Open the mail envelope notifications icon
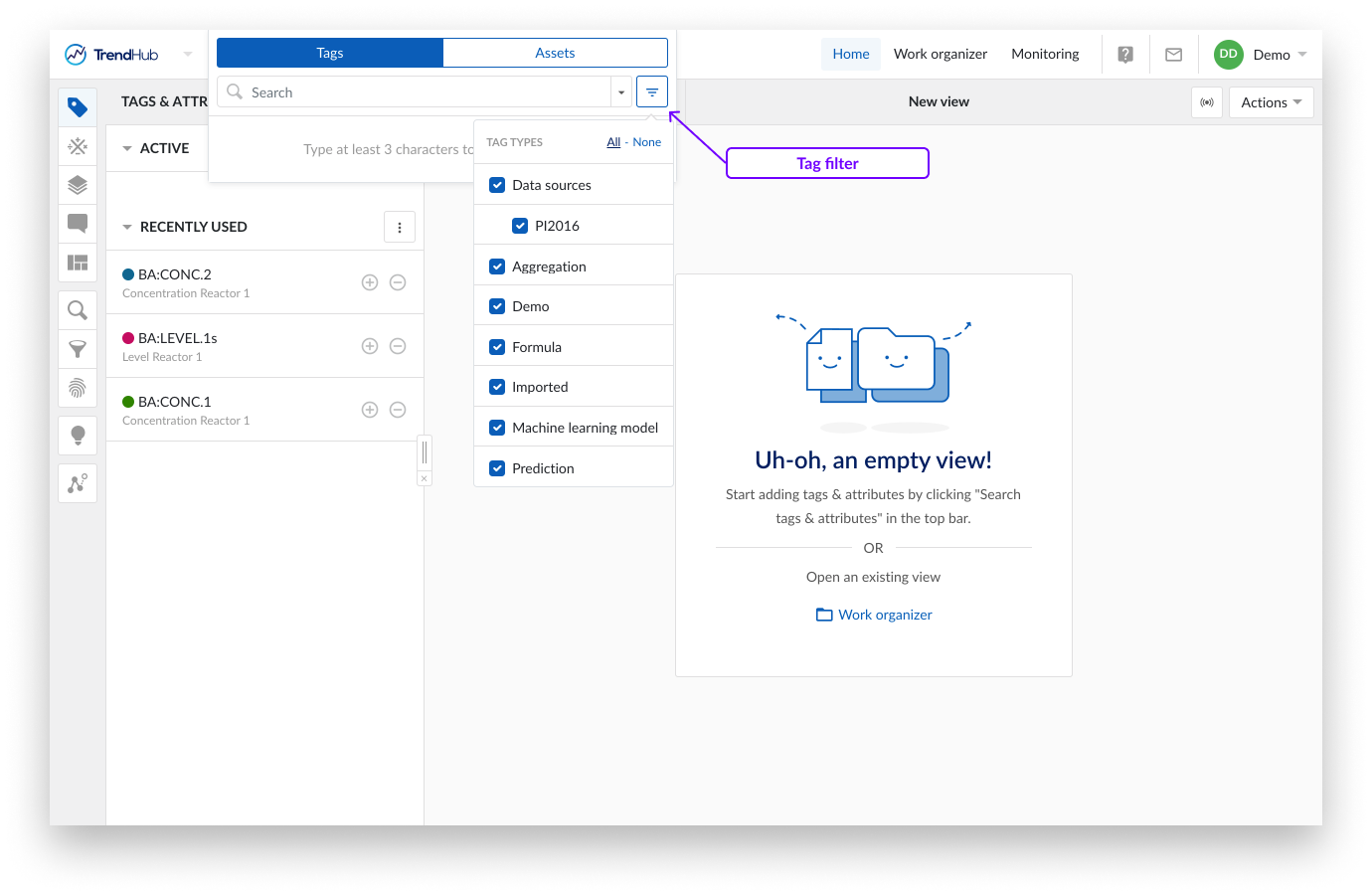Screen dimensions: 1372x895 coord(1173,55)
